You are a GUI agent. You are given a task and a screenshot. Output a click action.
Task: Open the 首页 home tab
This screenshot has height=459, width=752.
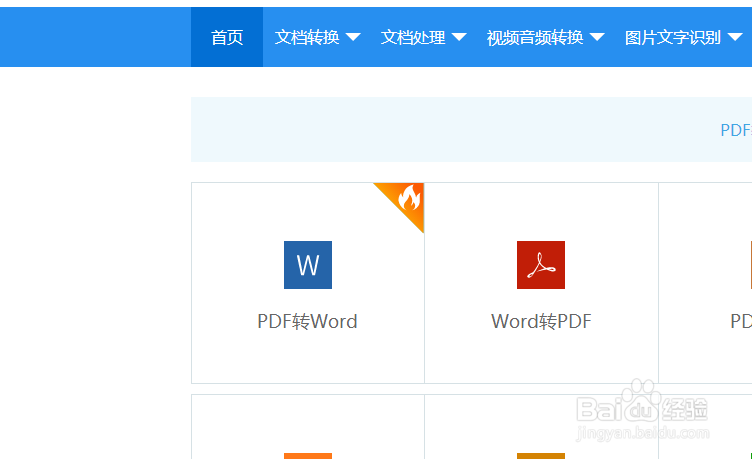pyautogui.click(x=227, y=37)
